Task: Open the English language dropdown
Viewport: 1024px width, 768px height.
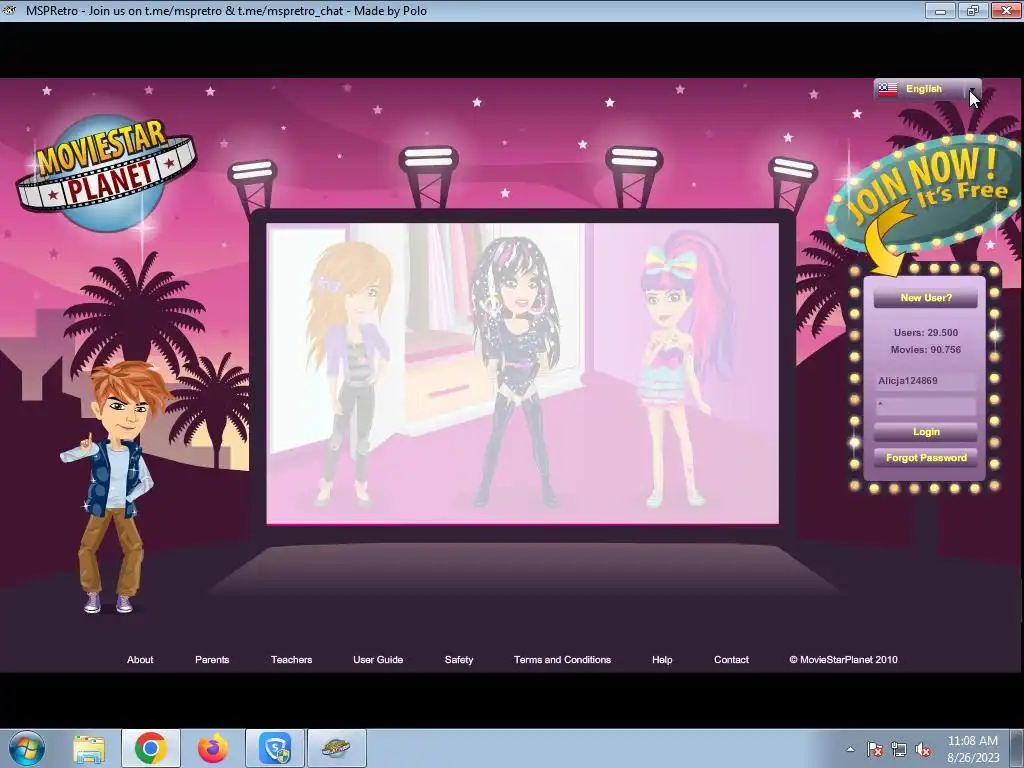Action: [x=927, y=89]
